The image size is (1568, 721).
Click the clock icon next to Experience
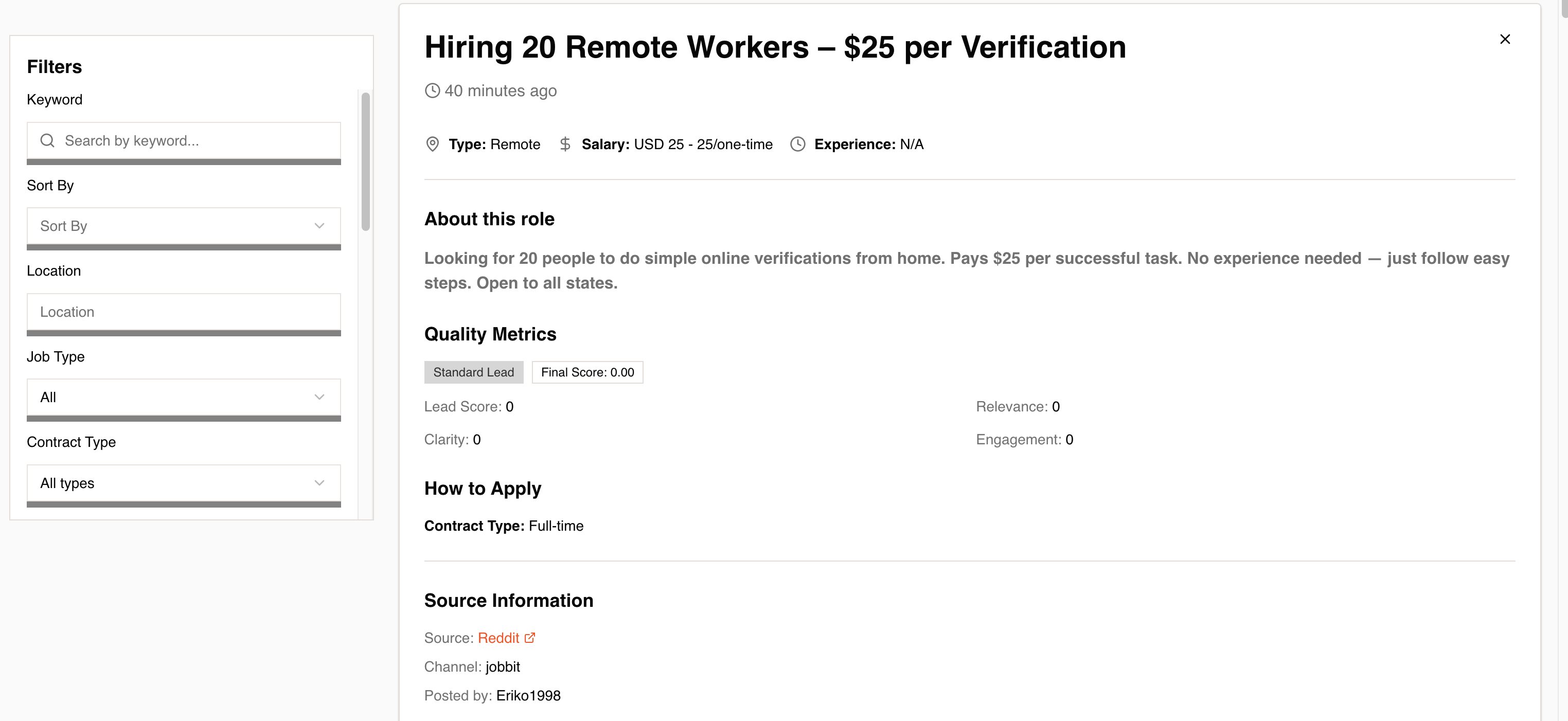click(x=797, y=144)
